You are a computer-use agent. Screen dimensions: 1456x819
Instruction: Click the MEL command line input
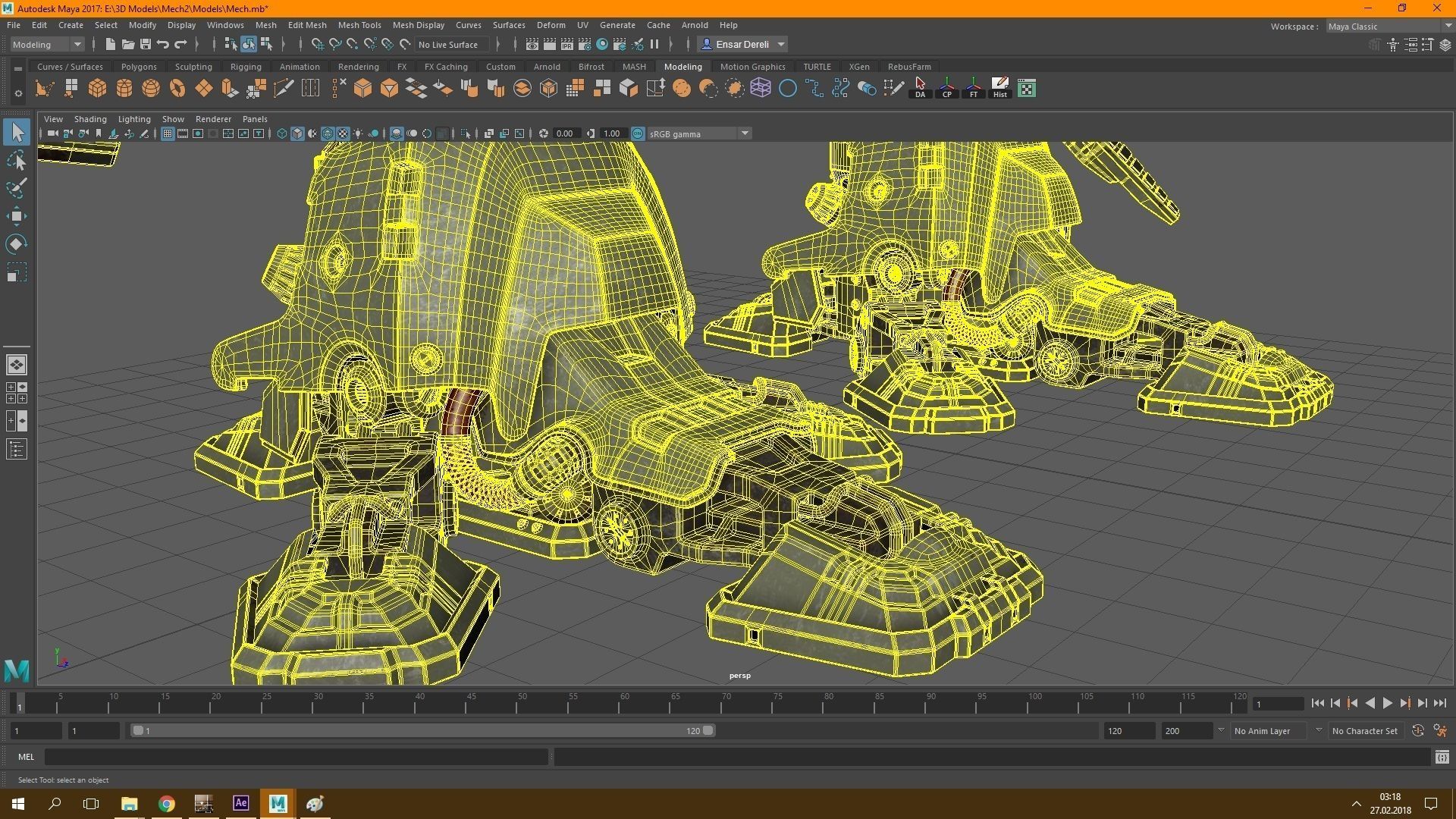pyautogui.click(x=296, y=757)
